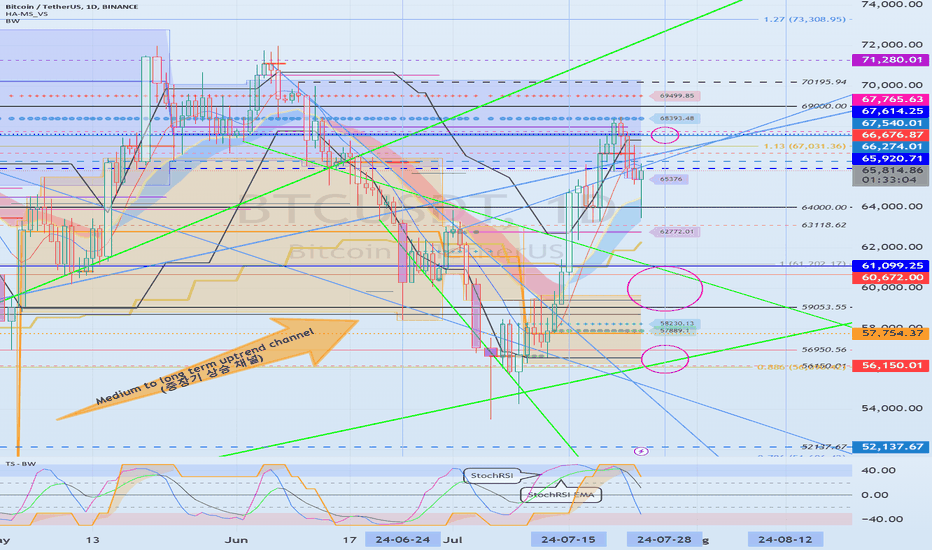
Task: Select the StochRSI EMA callout label
Action: click(x=561, y=495)
